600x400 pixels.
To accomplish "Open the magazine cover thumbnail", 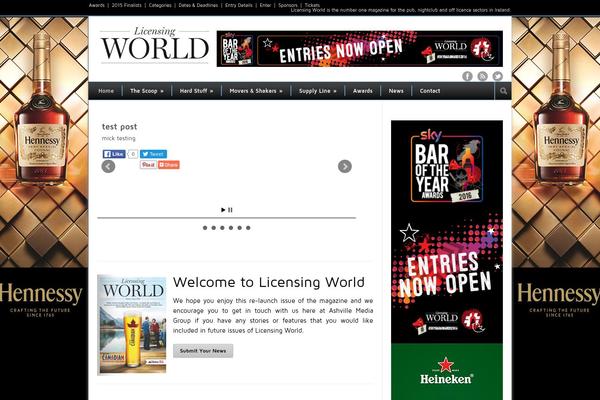I will pos(132,325).
